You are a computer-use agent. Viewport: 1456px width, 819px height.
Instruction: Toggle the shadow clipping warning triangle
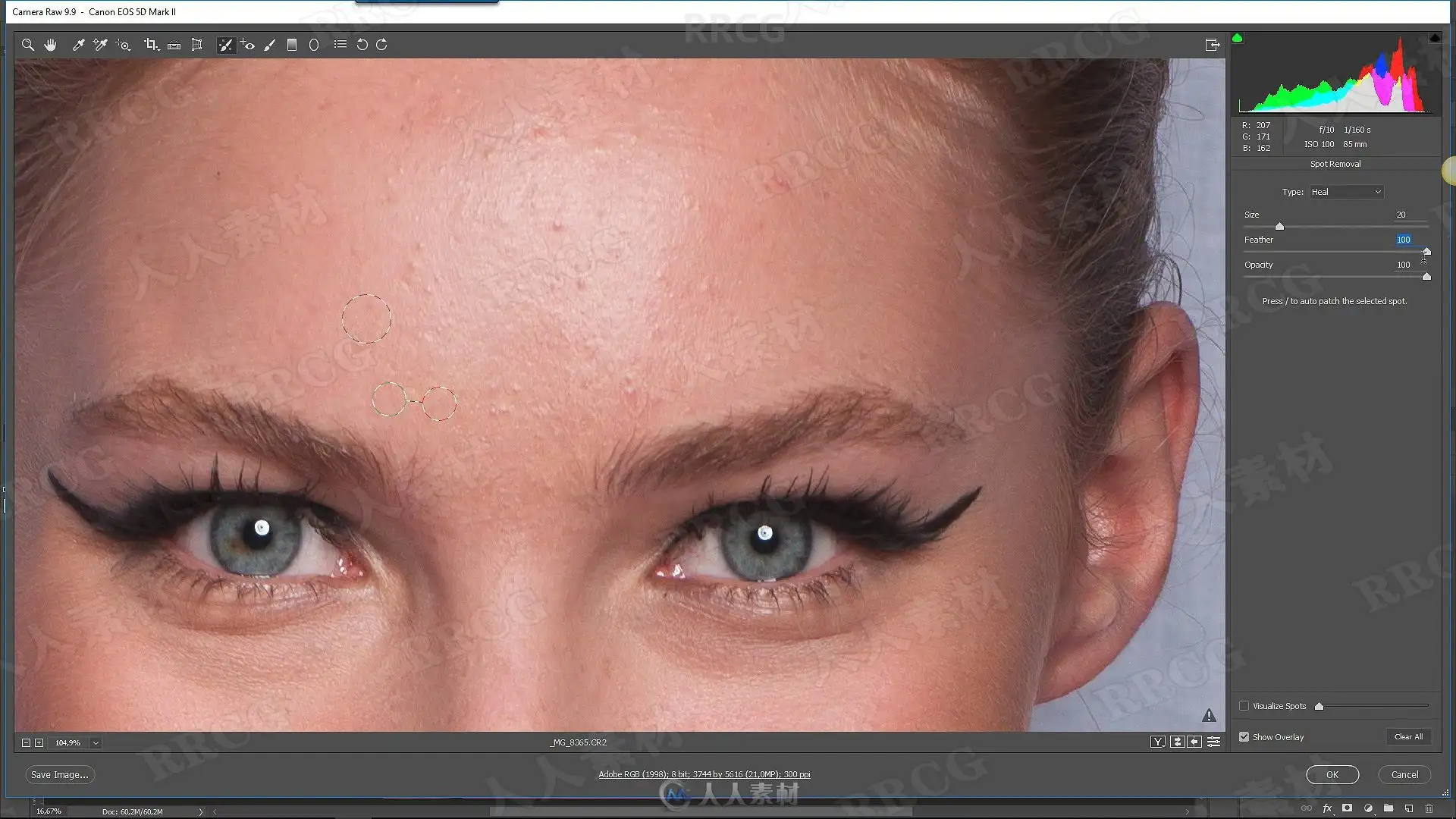coord(1238,38)
